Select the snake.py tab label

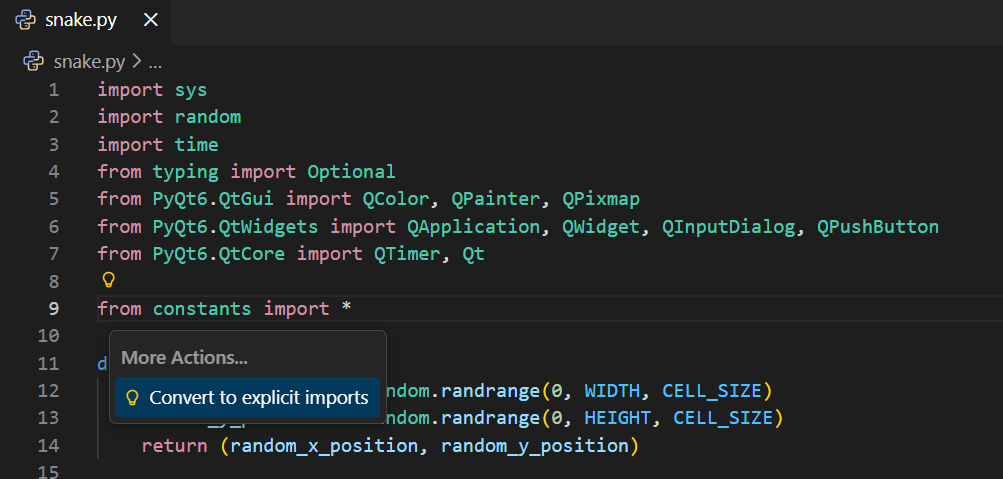pyautogui.click(x=81, y=20)
